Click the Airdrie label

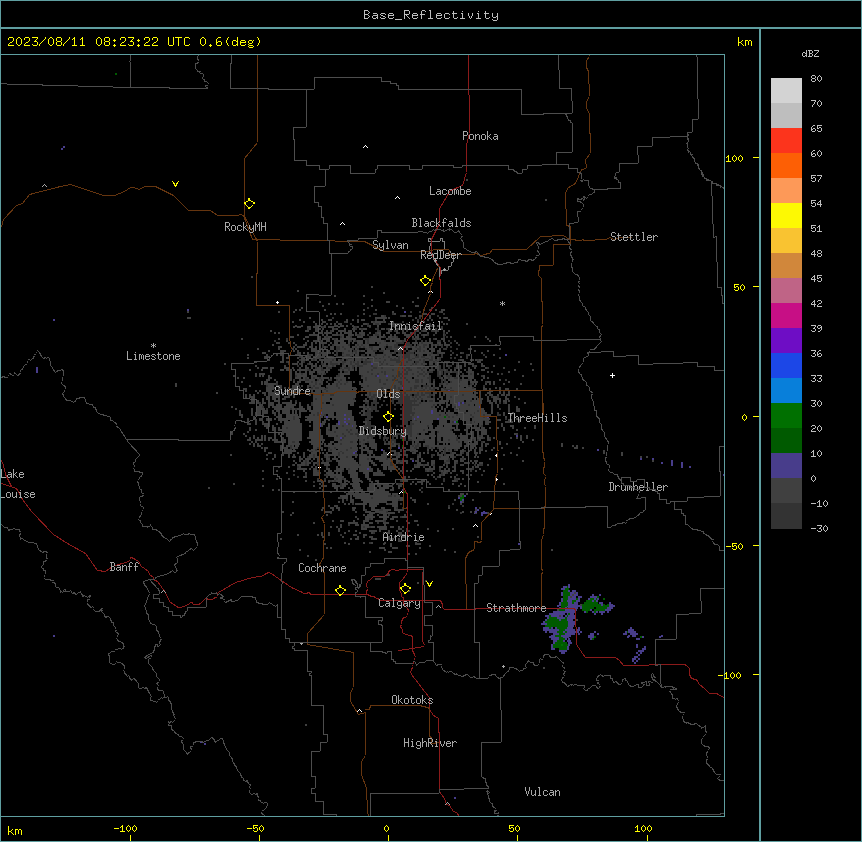pyautogui.click(x=404, y=537)
